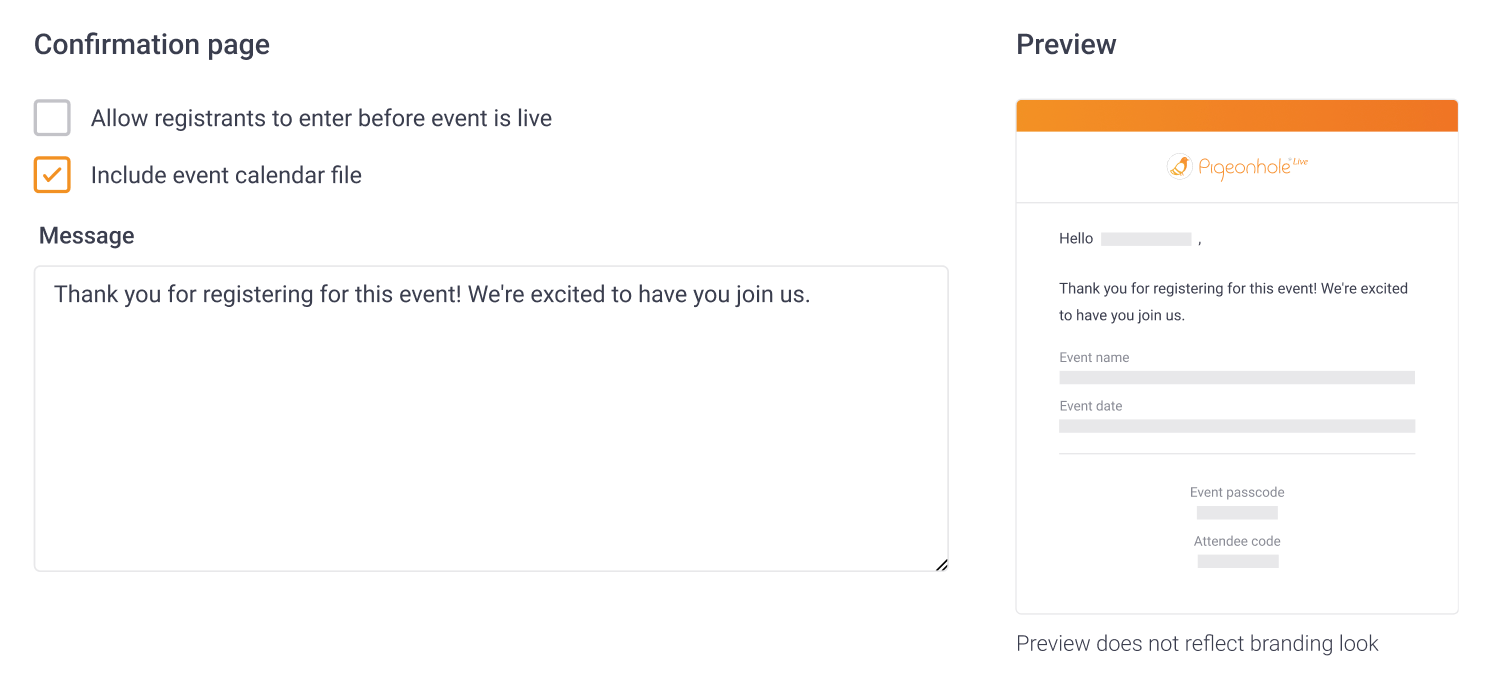Click the Event passcode placeholder box
The height and width of the screenshot is (682, 1504).
point(1237,513)
